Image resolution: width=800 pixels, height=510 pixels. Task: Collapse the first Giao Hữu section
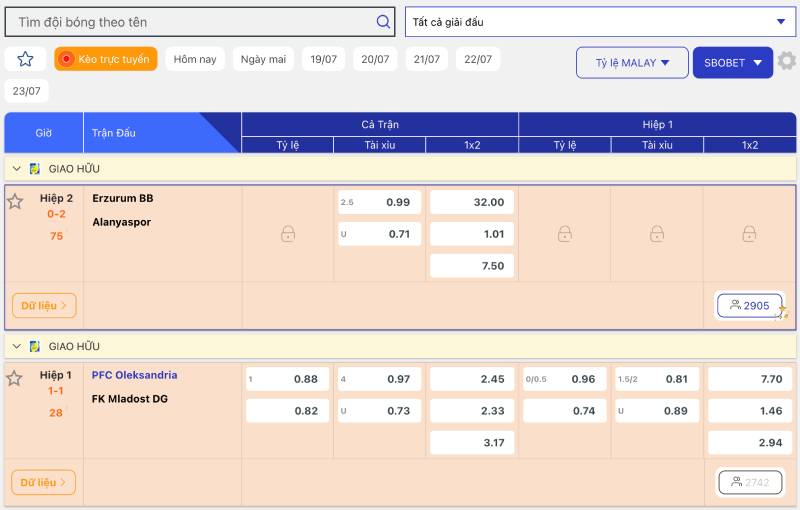(17, 169)
